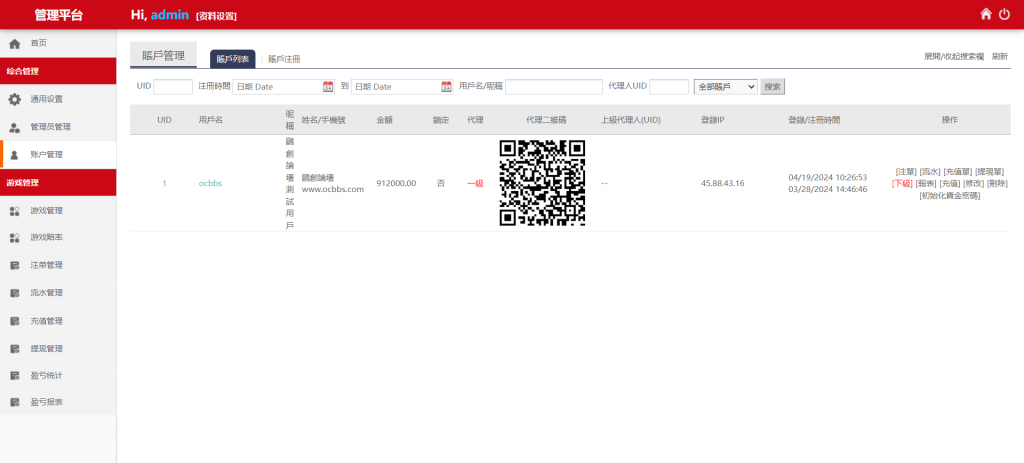Viewport: 1024px width, 463px height.
Task: Focus the 注冊時間 start date field
Action: [x=283, y=86]
